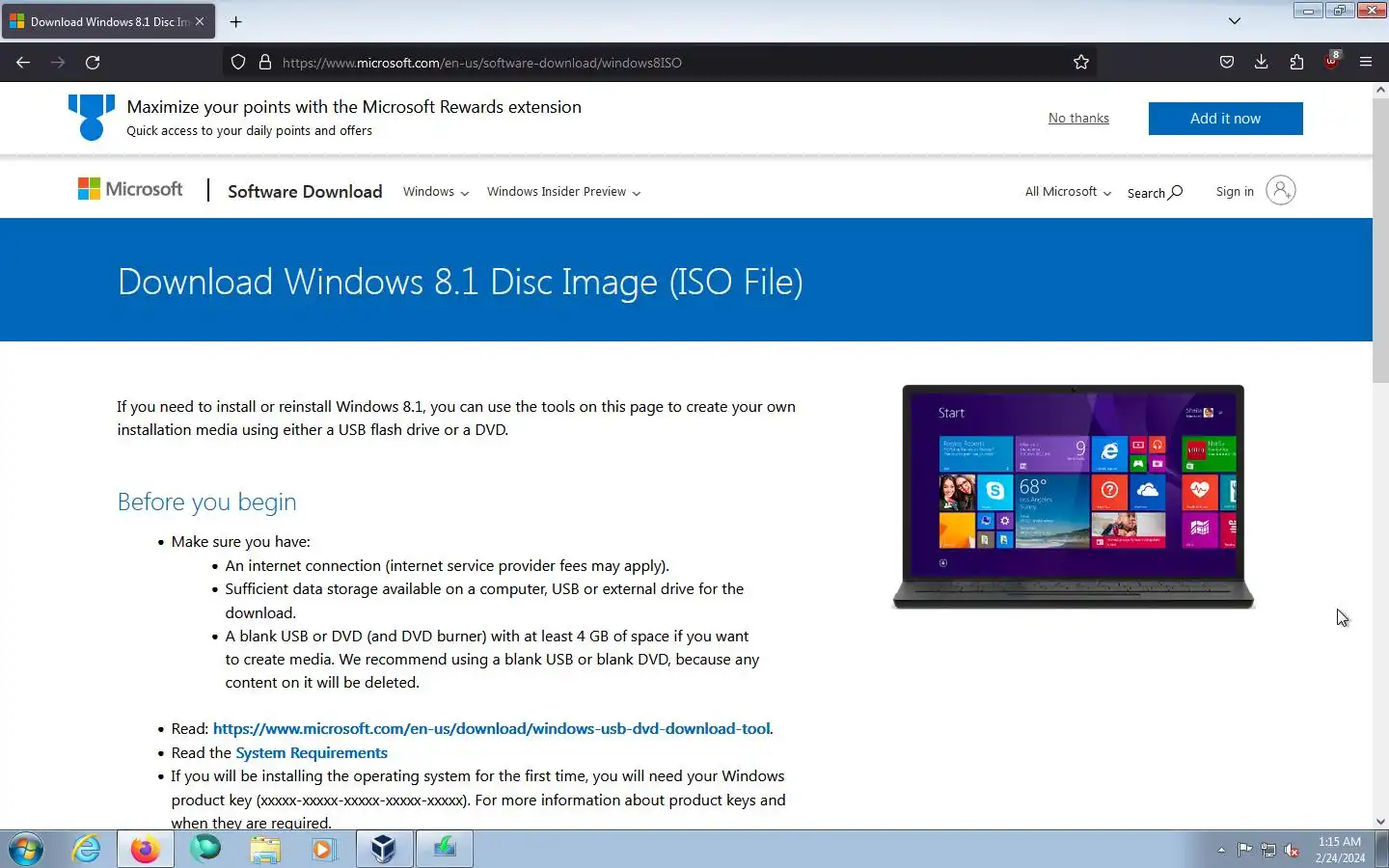Click the account avatar icon
The image size is (1389, 868).
1280,191
